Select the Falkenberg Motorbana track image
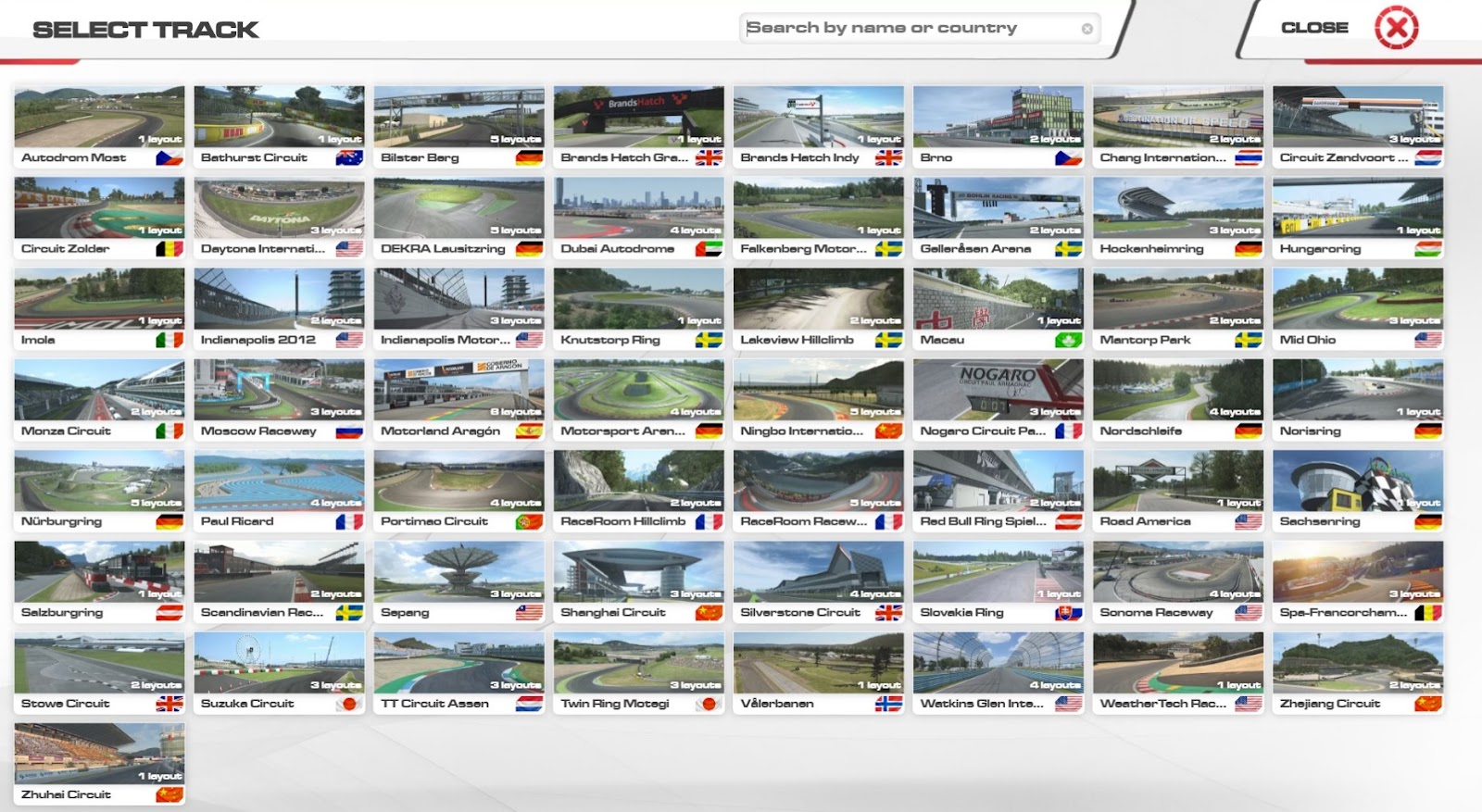Image resolution: width=1482 pixels, height=812 pixels. point(819,207)
